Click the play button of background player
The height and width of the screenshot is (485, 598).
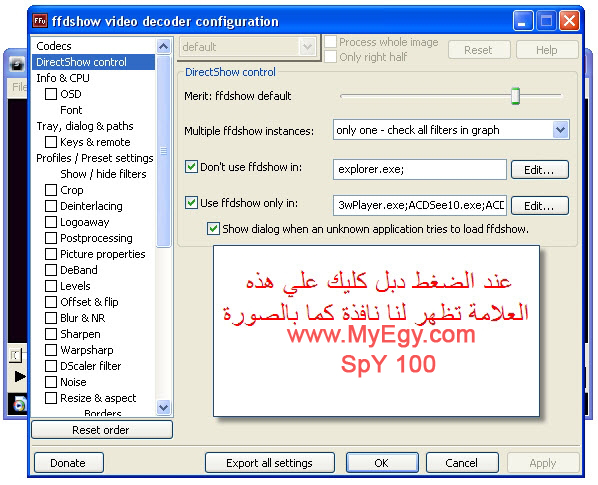coord(19,376)
